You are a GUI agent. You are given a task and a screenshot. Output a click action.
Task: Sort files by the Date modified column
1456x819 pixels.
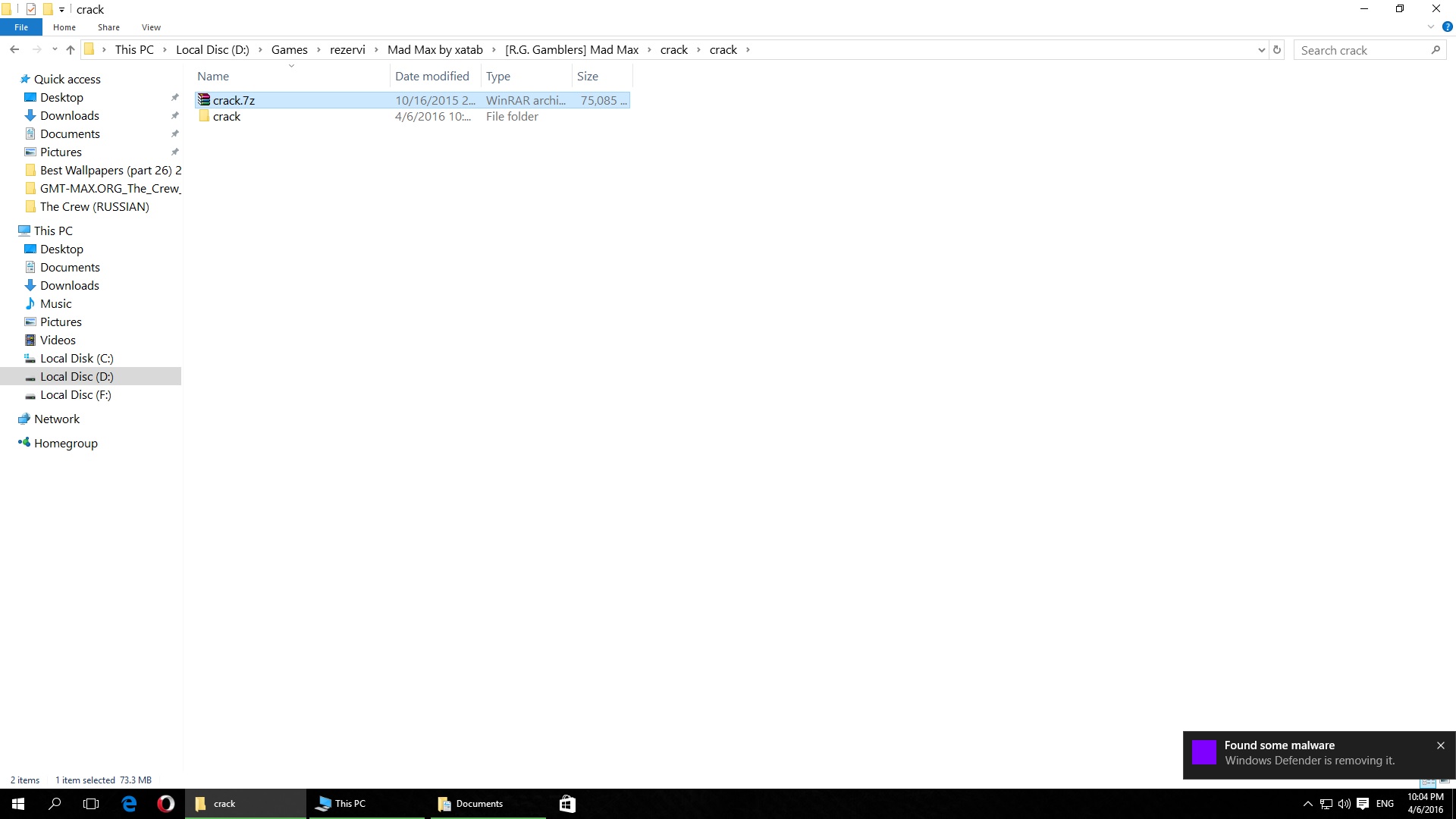[431, 77]
